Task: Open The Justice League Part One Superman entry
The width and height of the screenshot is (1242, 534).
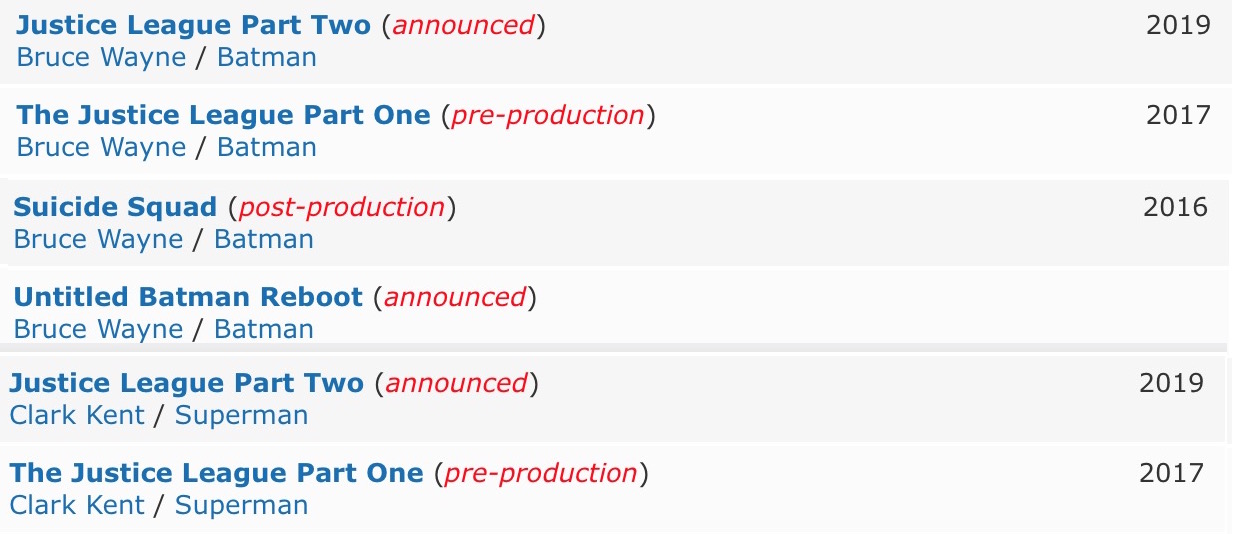Action: tap(216, 473)
